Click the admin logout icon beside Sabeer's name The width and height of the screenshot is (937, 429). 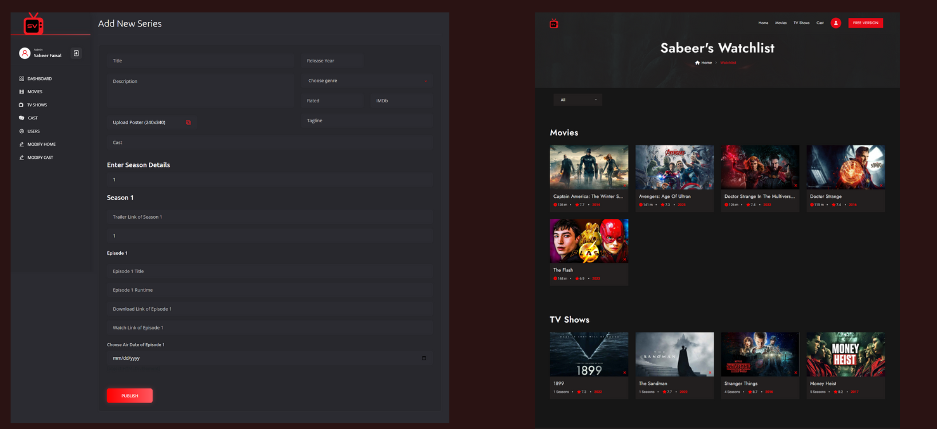[x=76, y=53]
